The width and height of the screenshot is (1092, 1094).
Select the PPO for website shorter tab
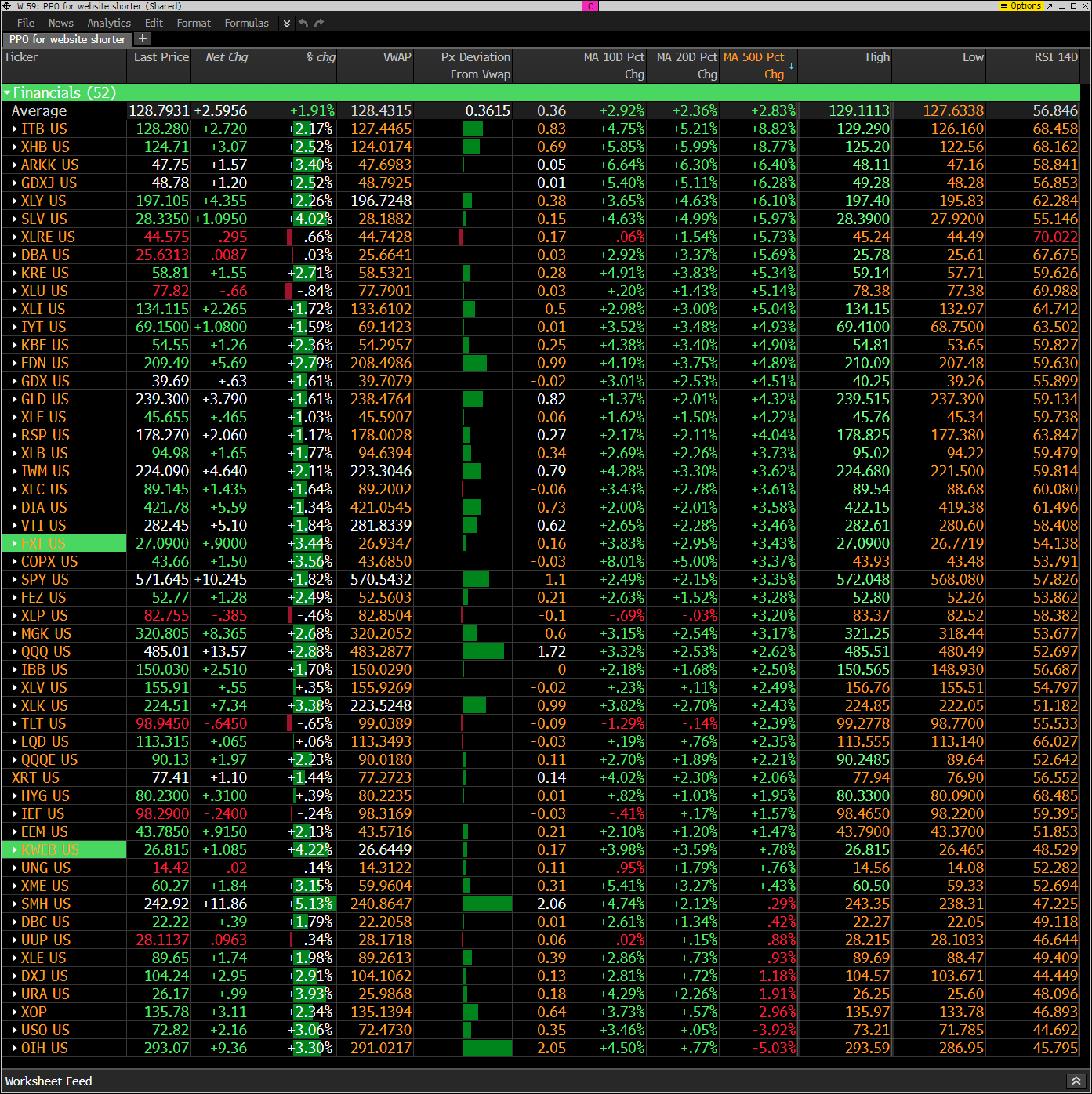[67, 39]
